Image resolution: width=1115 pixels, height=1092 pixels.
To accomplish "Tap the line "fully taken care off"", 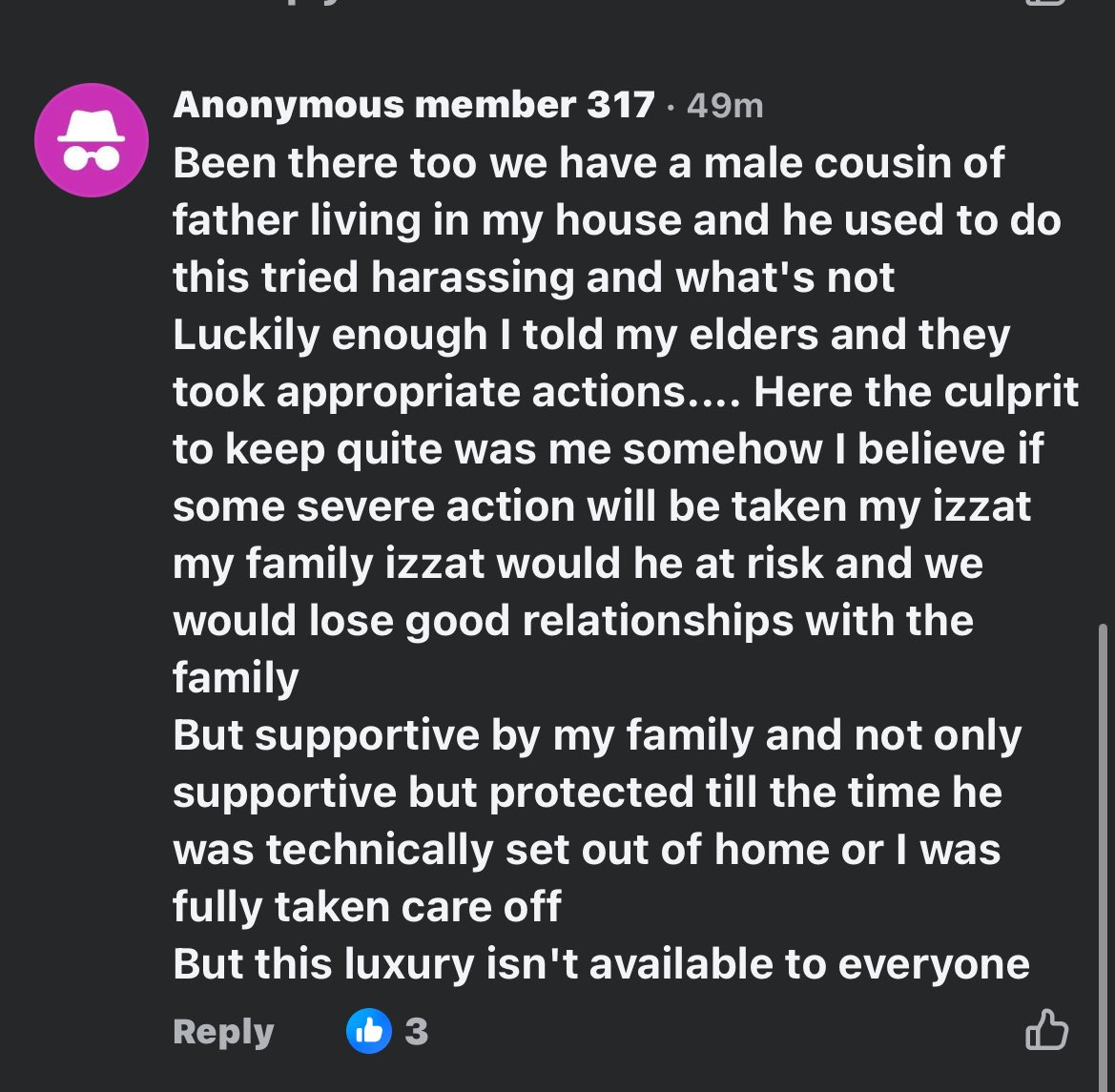I will pos(367,907).
